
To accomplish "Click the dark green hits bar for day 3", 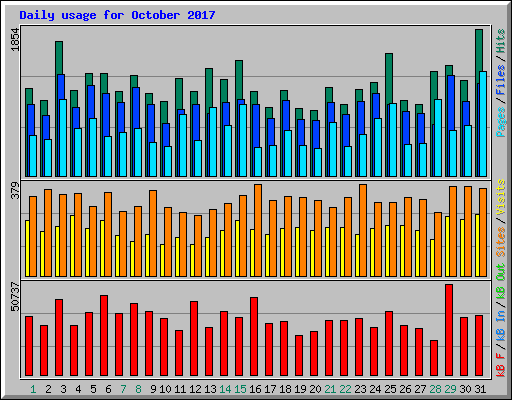I will 59,57.
